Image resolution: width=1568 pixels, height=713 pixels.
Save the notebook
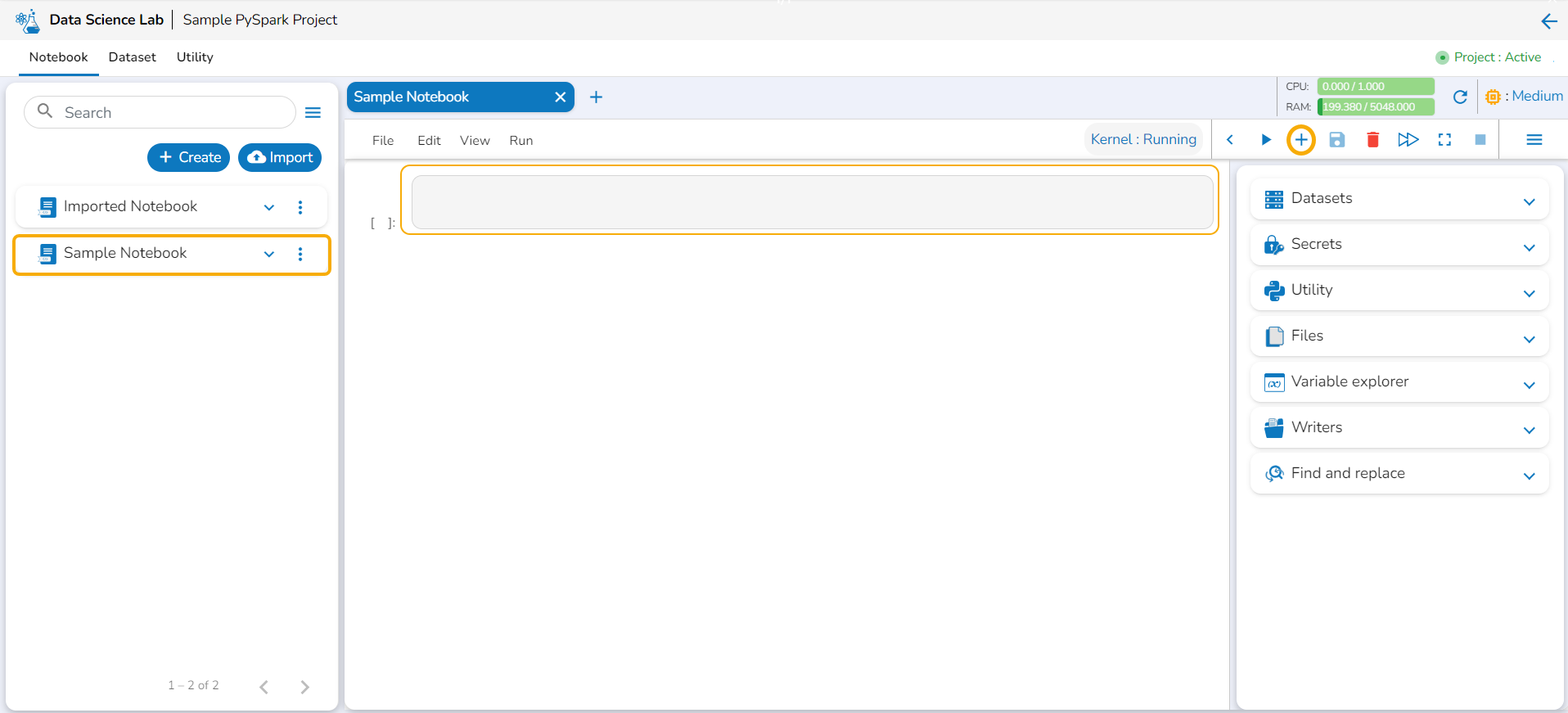(x=1337, y=140)
